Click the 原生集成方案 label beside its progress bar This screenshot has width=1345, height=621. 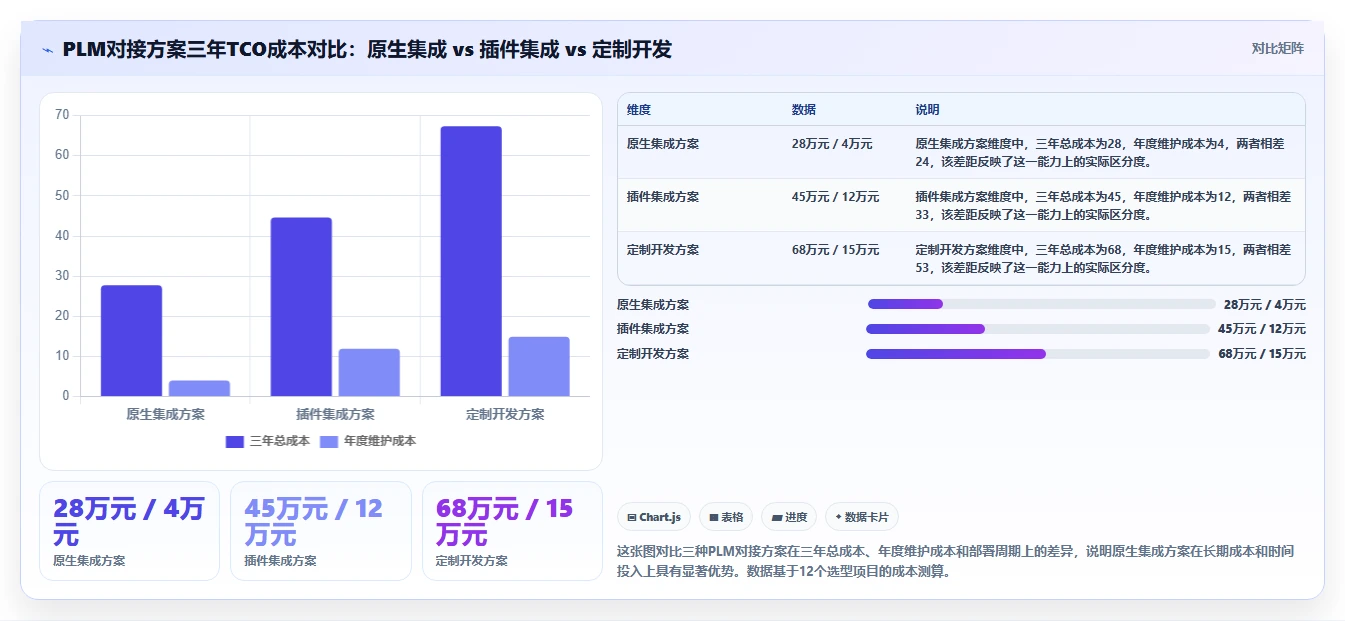[653, 305]
